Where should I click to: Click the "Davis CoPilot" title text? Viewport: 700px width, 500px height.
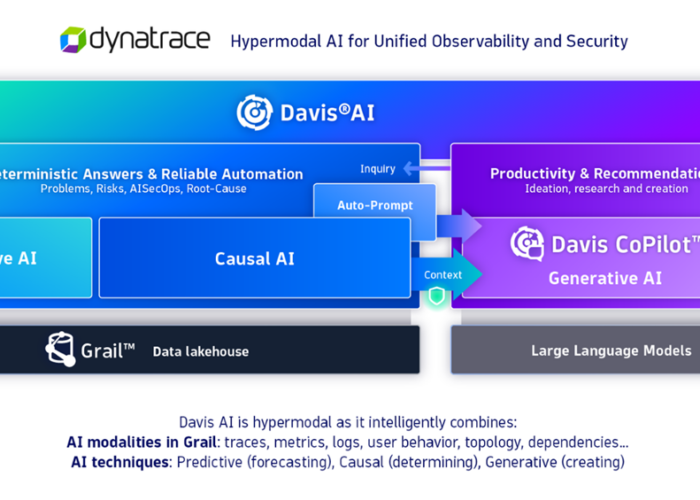(625, 244)
